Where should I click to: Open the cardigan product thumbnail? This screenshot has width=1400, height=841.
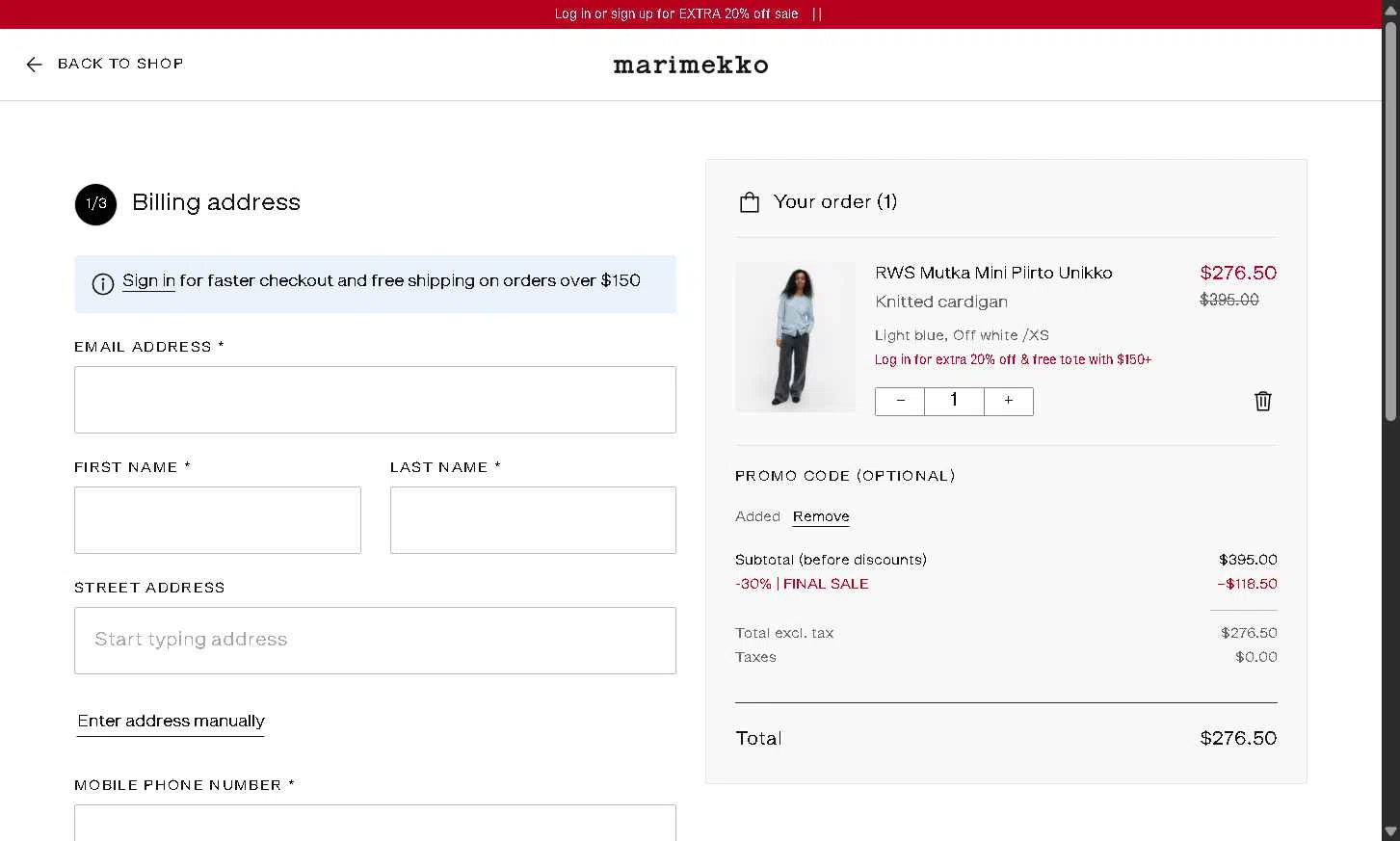pyautogui.click(x=795, y=337)
